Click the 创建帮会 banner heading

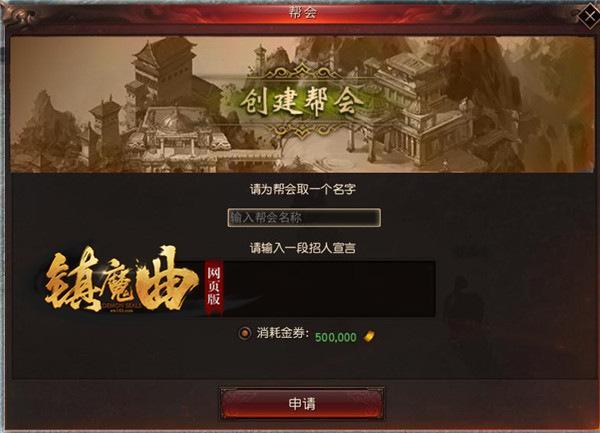[302, 102]
